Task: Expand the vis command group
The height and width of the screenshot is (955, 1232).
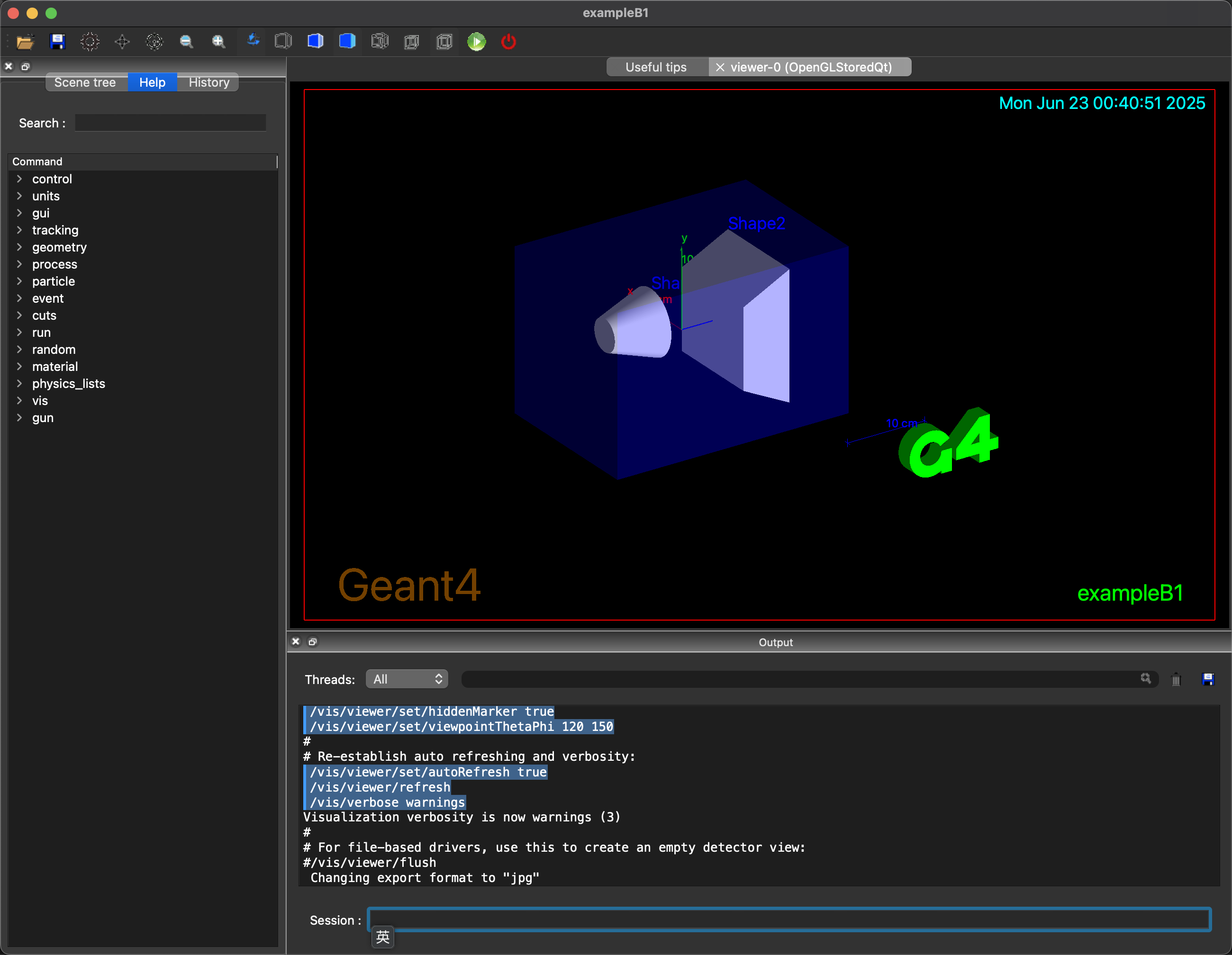Action: 20,400
